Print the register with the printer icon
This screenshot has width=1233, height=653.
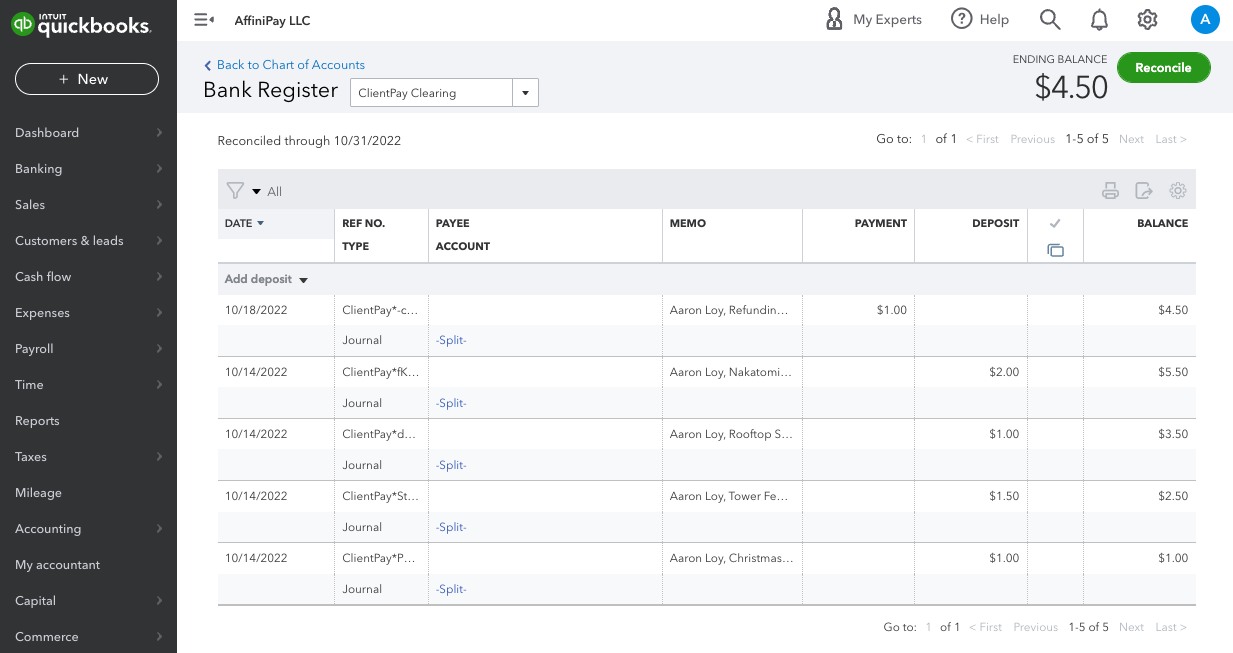click(1110, 191)
